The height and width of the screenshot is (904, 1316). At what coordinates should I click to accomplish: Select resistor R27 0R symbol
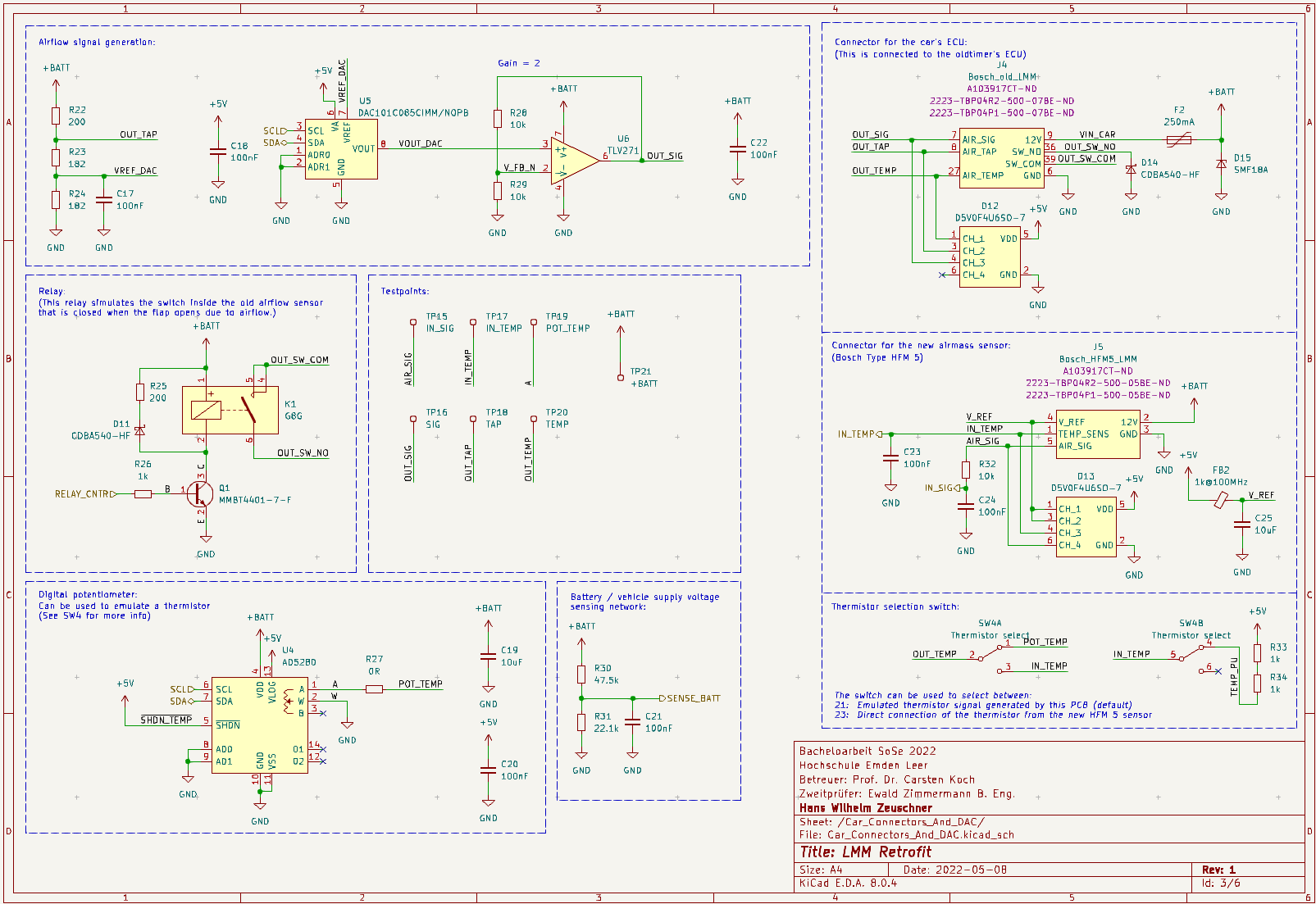(x=374, y=689)
